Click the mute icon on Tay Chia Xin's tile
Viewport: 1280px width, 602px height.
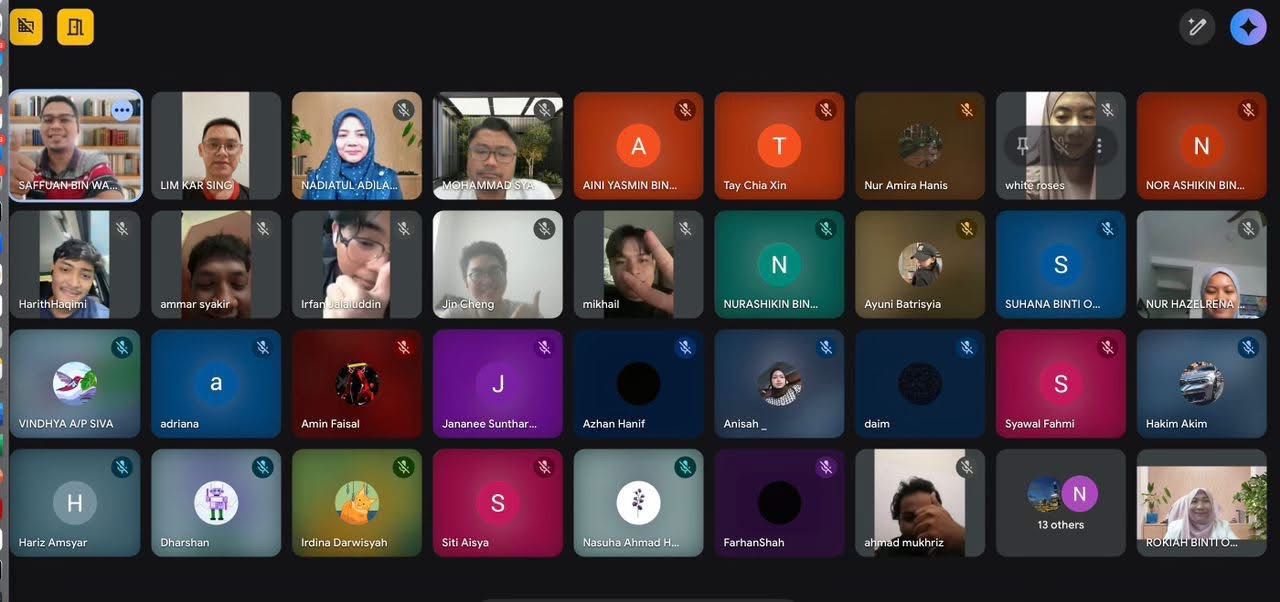[x=826, y=110]
